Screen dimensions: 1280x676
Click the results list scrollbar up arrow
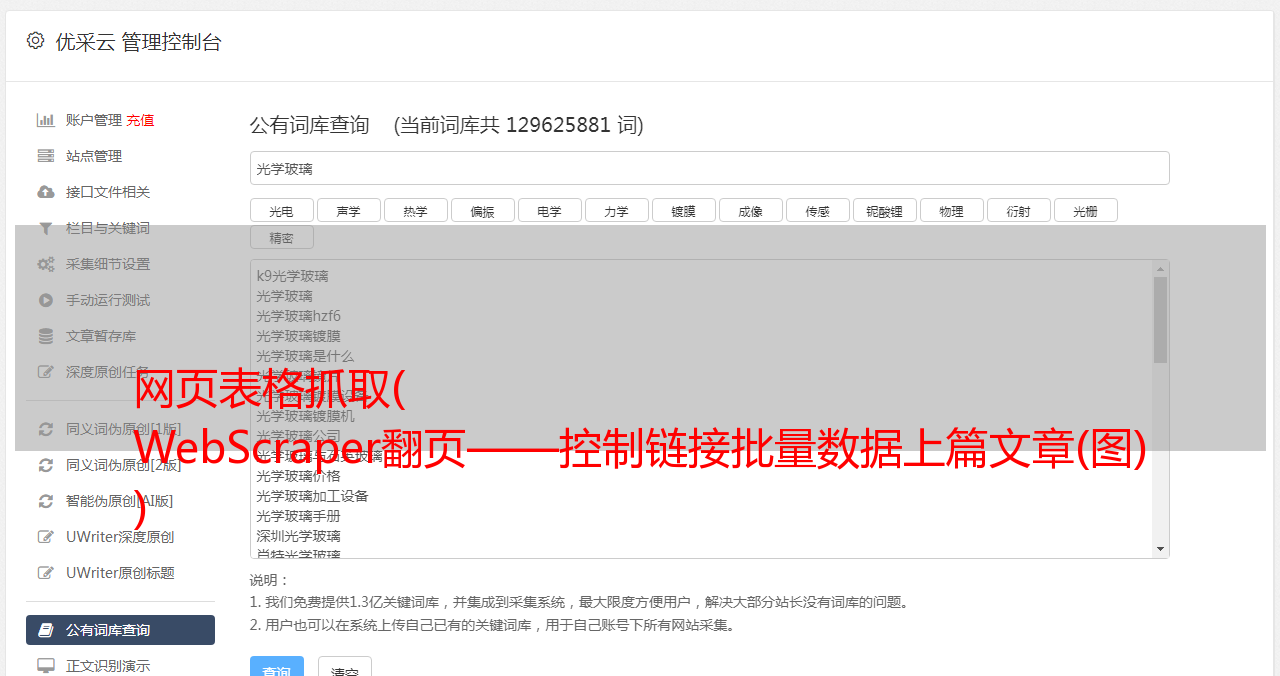click(x=1160, y=268)
